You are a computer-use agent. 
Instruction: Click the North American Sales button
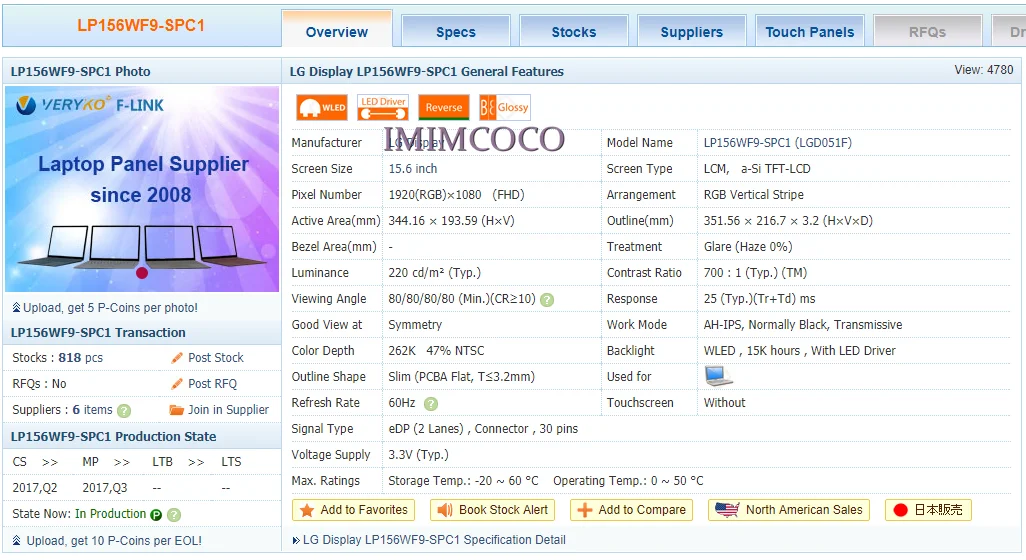(x=789, y=510)
